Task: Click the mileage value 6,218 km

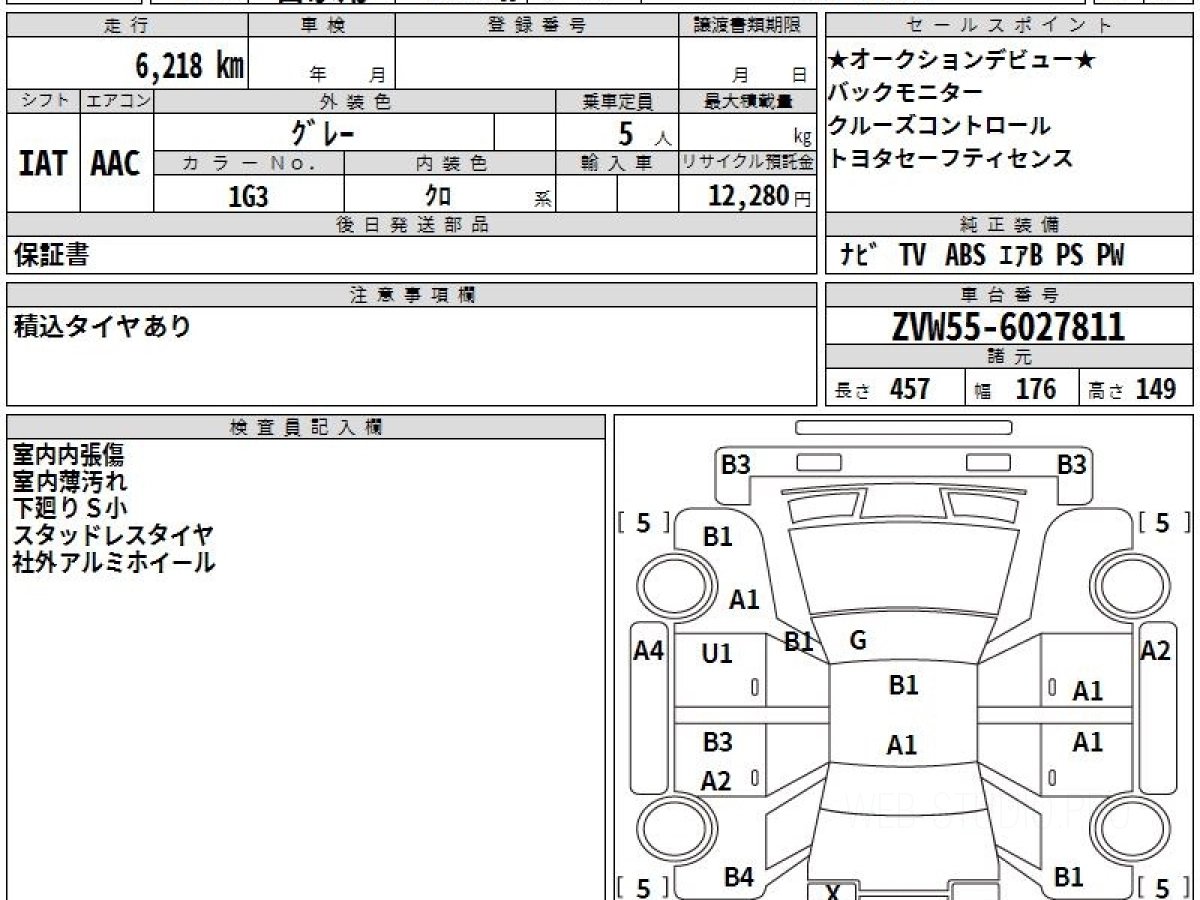Action: coord(190,67)
